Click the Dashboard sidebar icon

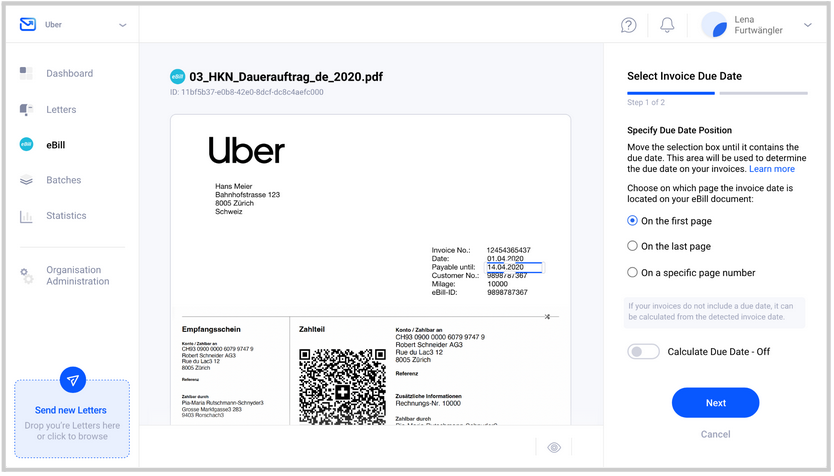tap(26, 73)
